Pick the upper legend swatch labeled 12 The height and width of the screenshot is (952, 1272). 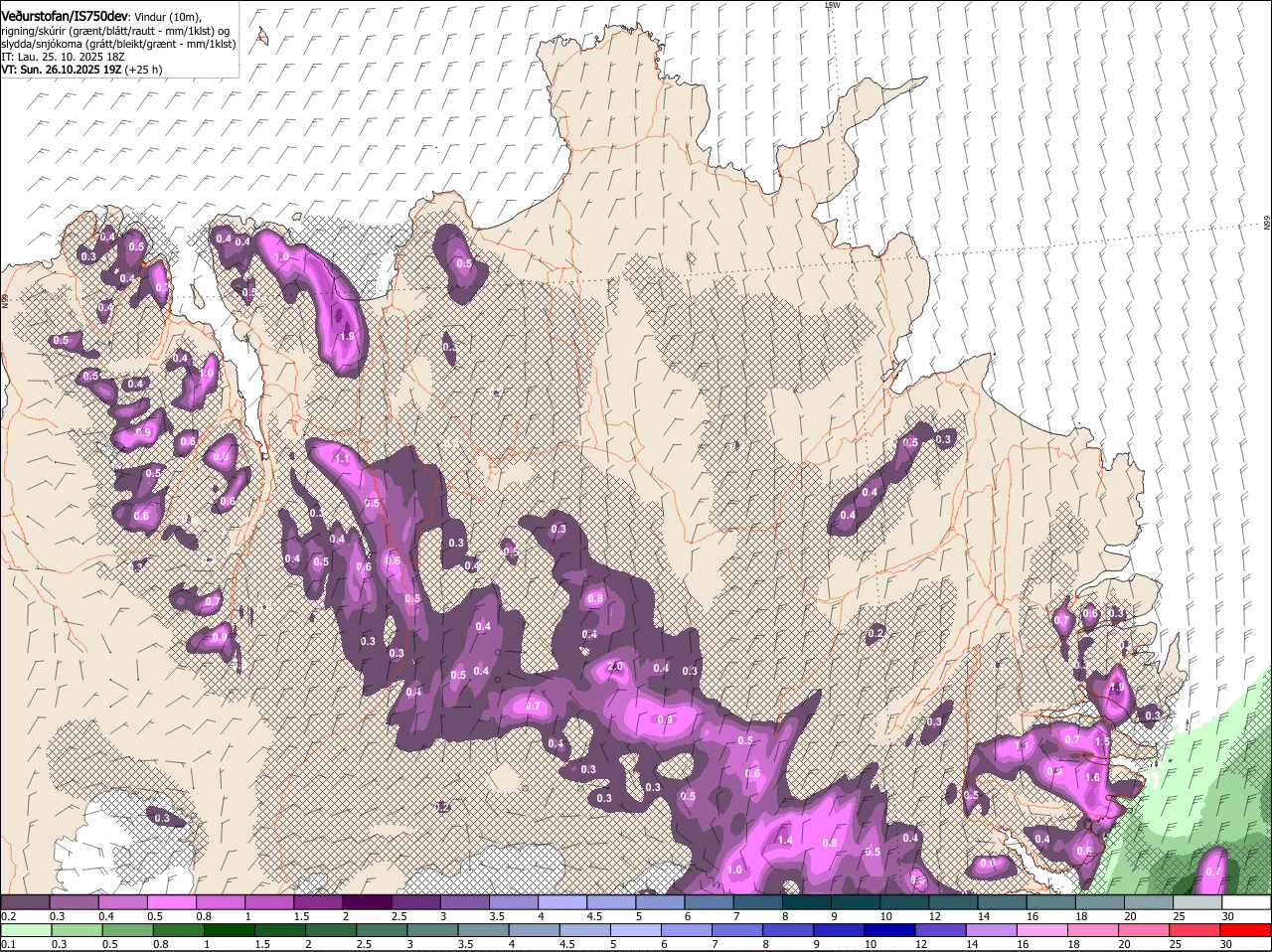click(953, 902)
